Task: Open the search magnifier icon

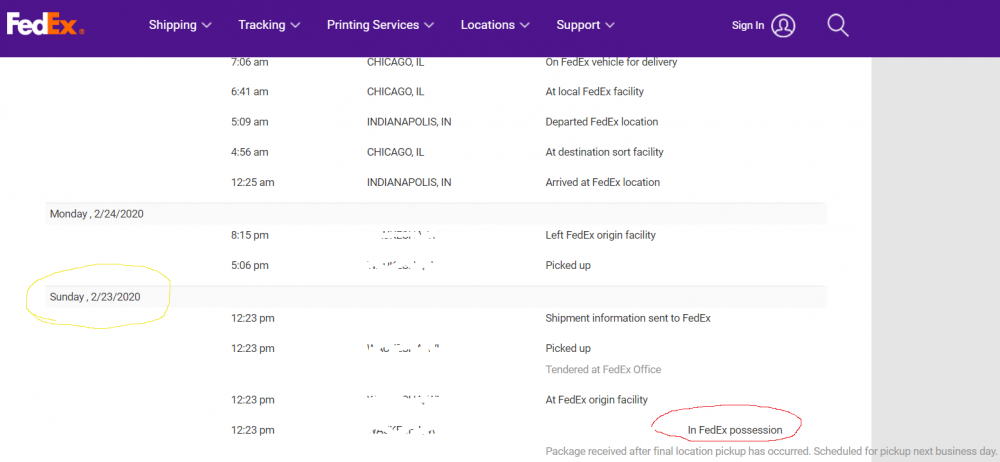Action: point(837,26)
